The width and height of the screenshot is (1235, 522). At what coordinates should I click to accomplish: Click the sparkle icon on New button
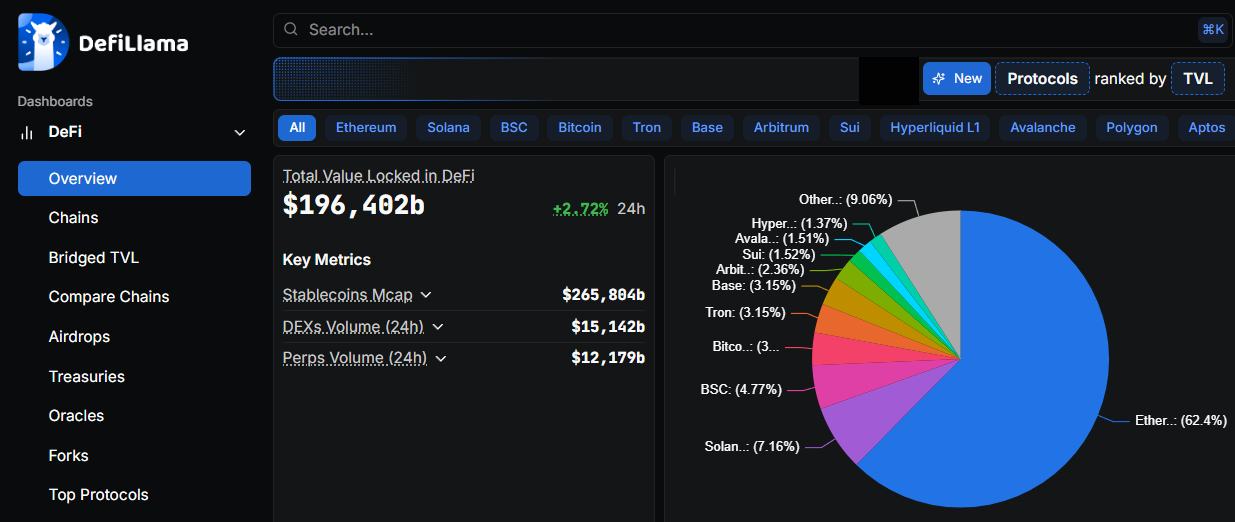[x=939, y=79]
